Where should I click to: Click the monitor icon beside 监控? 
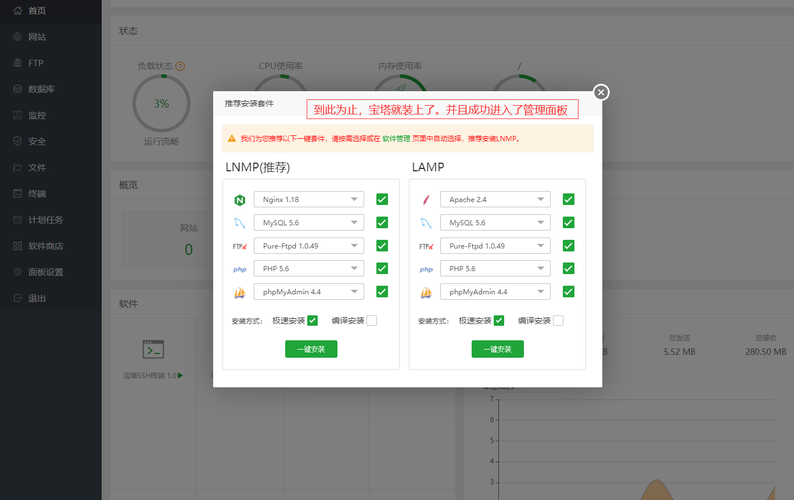[17, 115]
